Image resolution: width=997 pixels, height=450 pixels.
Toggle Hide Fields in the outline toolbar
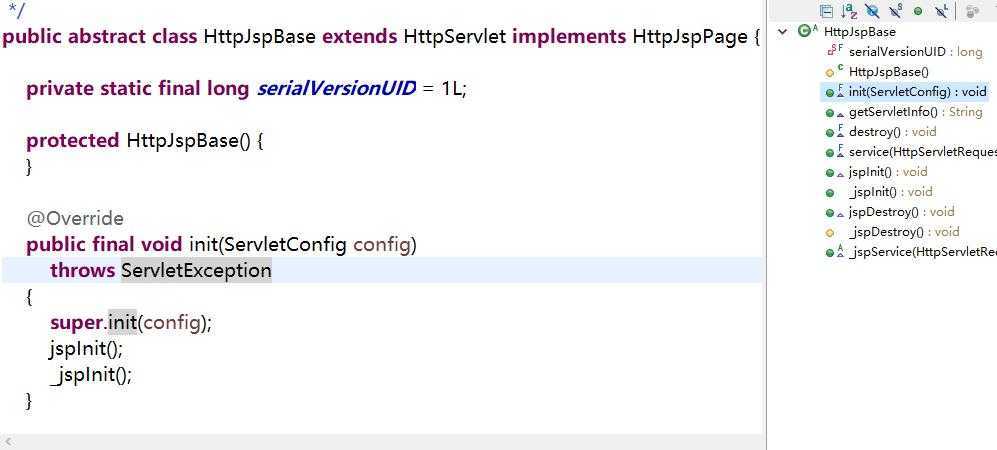pos(872,10)
